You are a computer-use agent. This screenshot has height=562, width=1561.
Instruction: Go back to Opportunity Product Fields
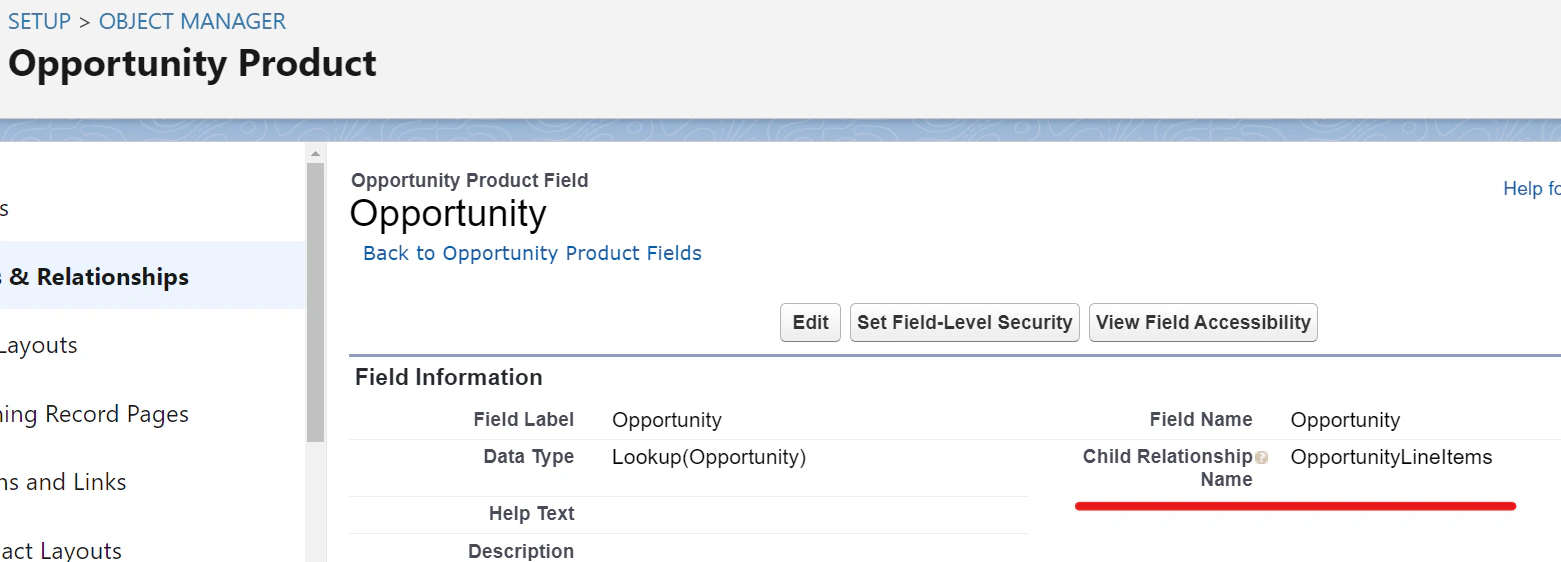pos(532,253)
